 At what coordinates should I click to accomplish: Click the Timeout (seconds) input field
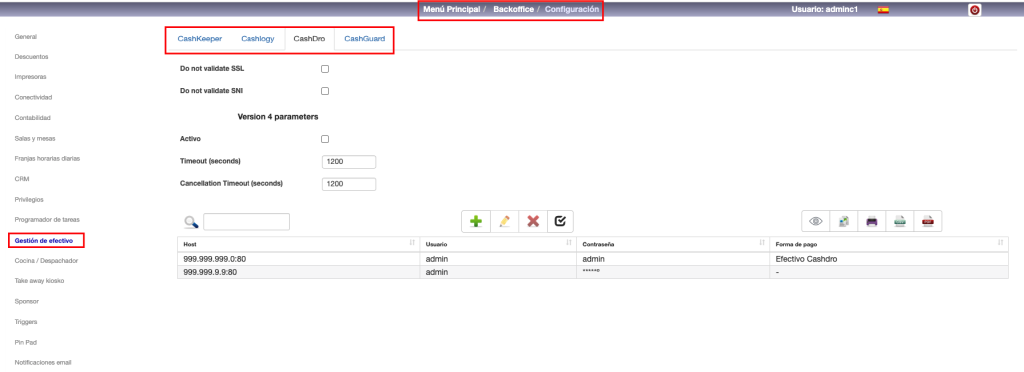pos(349,162)
